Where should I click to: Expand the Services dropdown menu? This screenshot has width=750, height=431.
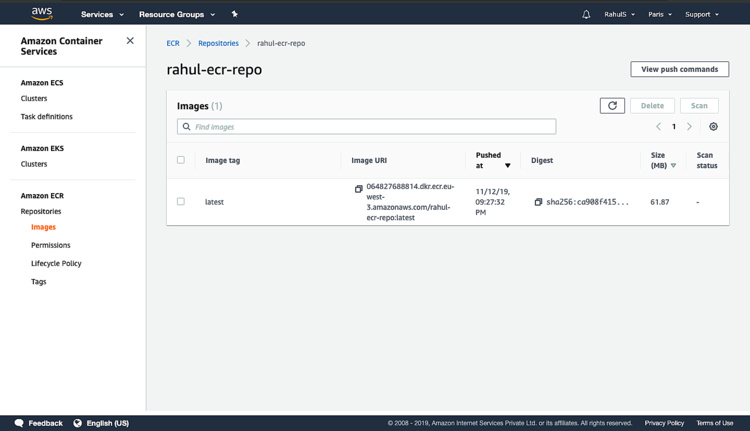(x=102, y=14)
